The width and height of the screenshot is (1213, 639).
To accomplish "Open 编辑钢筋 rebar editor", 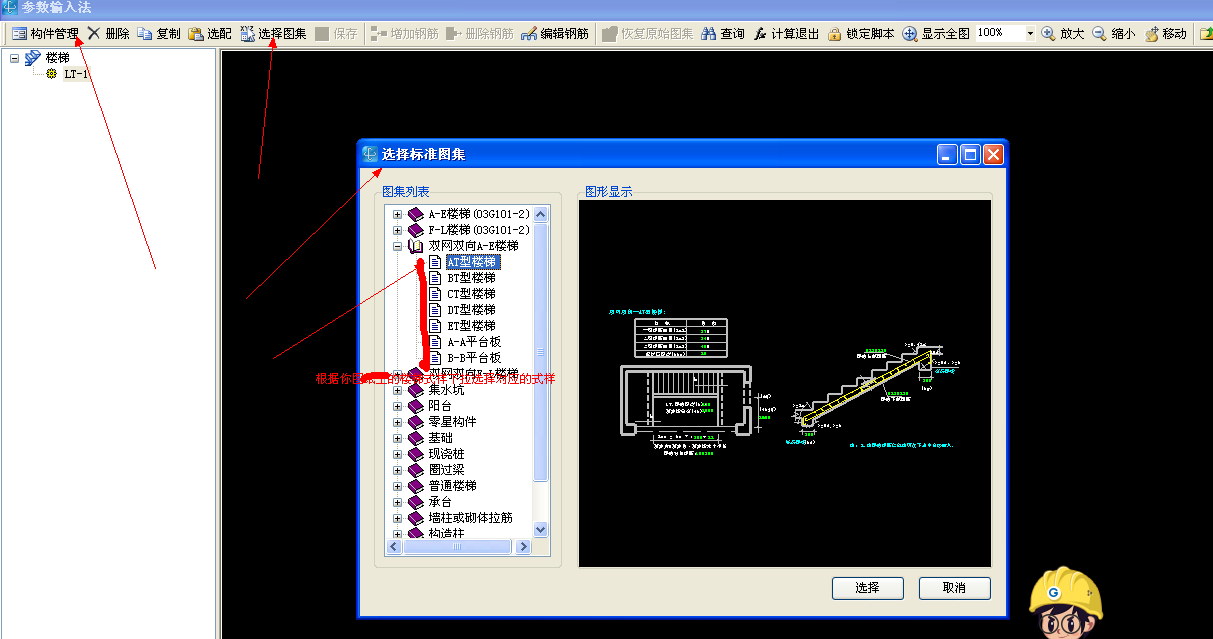I will (x=554, y=33).
